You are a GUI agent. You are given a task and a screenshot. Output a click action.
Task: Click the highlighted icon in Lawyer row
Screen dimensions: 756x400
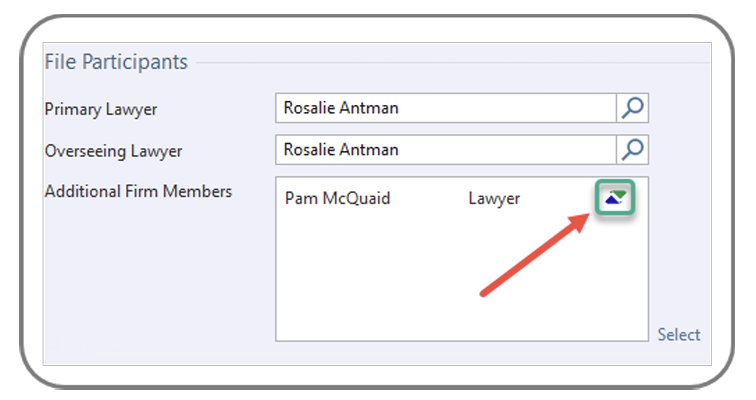(615, 197)
